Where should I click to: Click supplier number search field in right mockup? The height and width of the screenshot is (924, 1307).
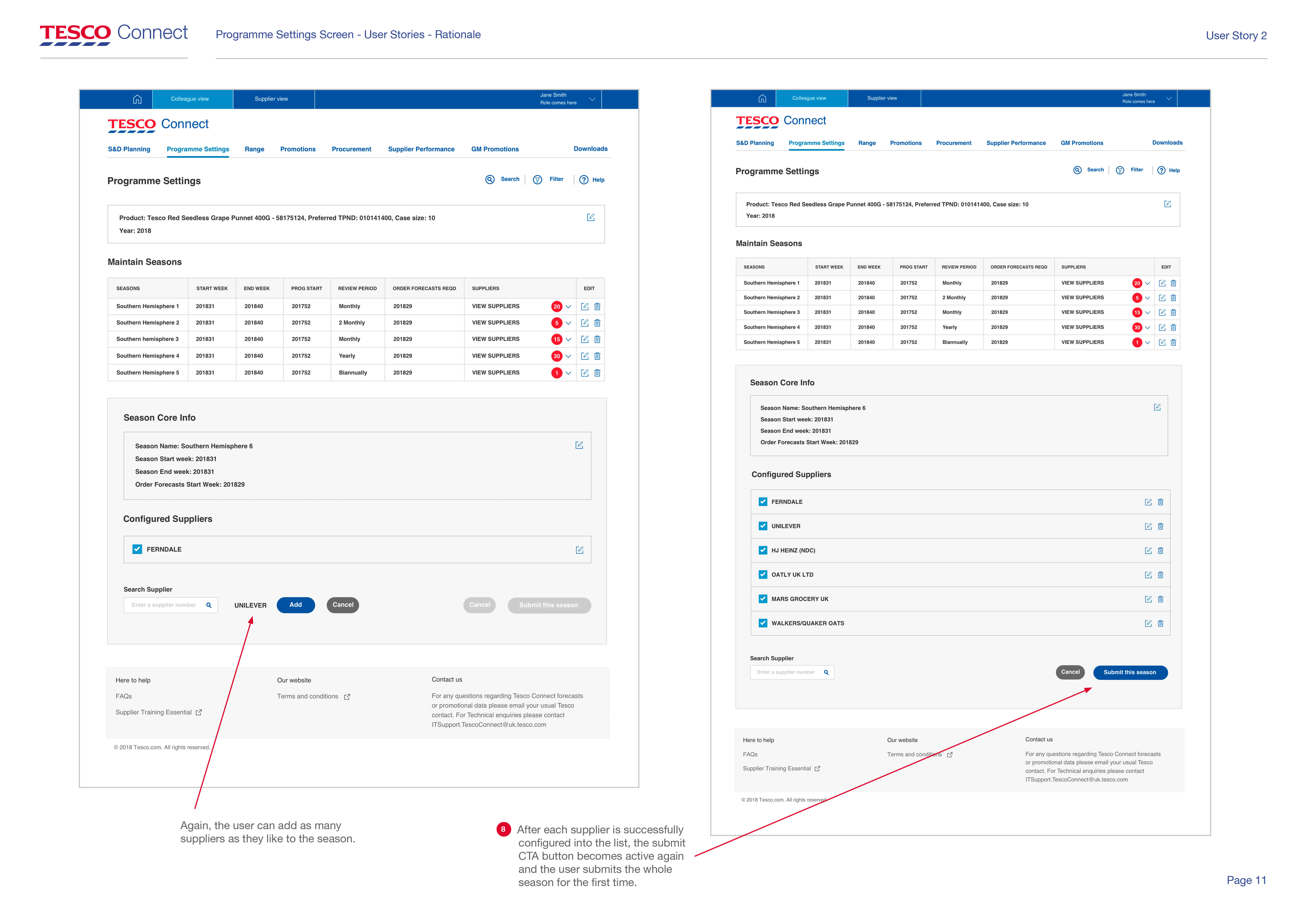786,672
